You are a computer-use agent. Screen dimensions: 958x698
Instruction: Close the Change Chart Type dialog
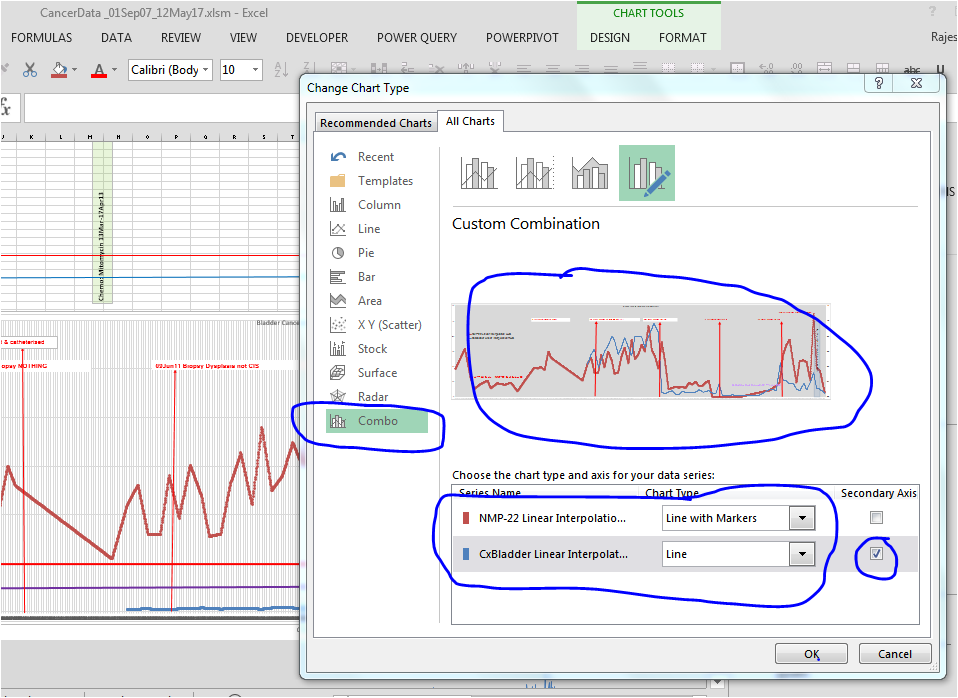tap(916, 83)
